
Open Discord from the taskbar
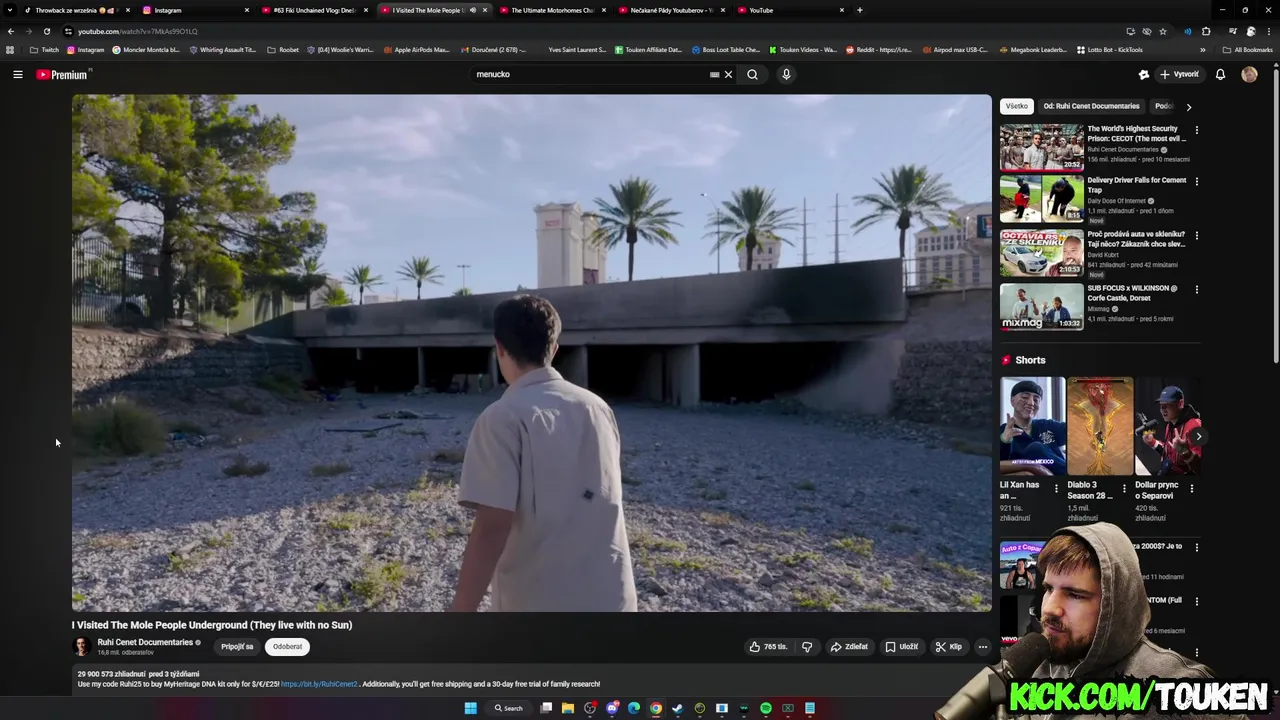[612, 708]
